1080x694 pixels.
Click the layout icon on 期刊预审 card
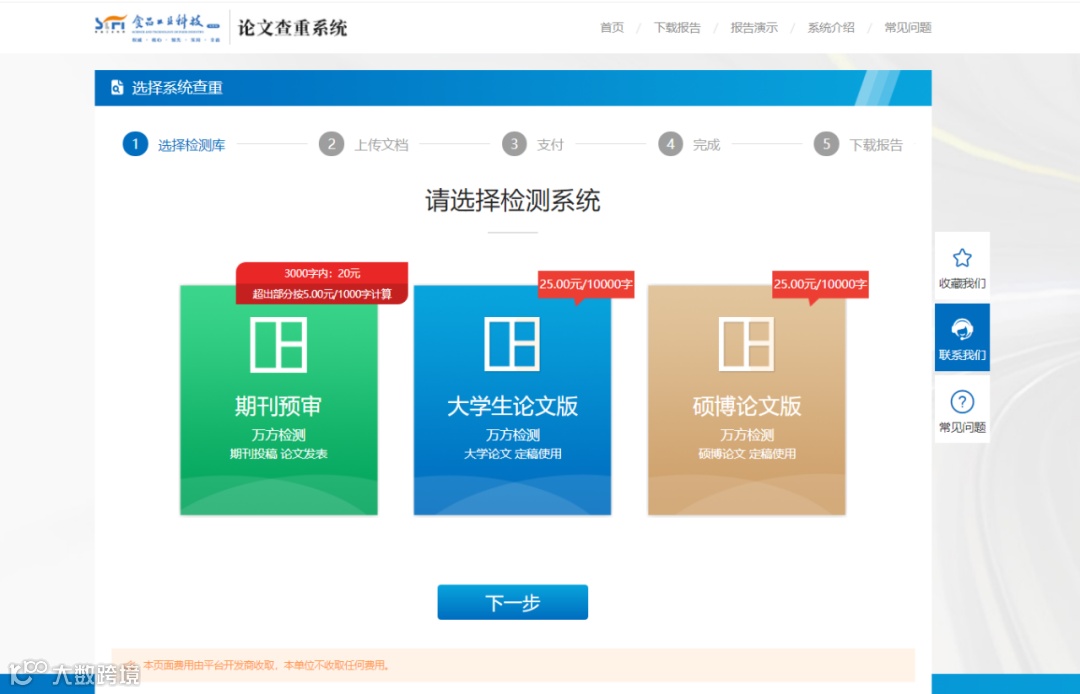pyautogui.click(x=278, y=344)
